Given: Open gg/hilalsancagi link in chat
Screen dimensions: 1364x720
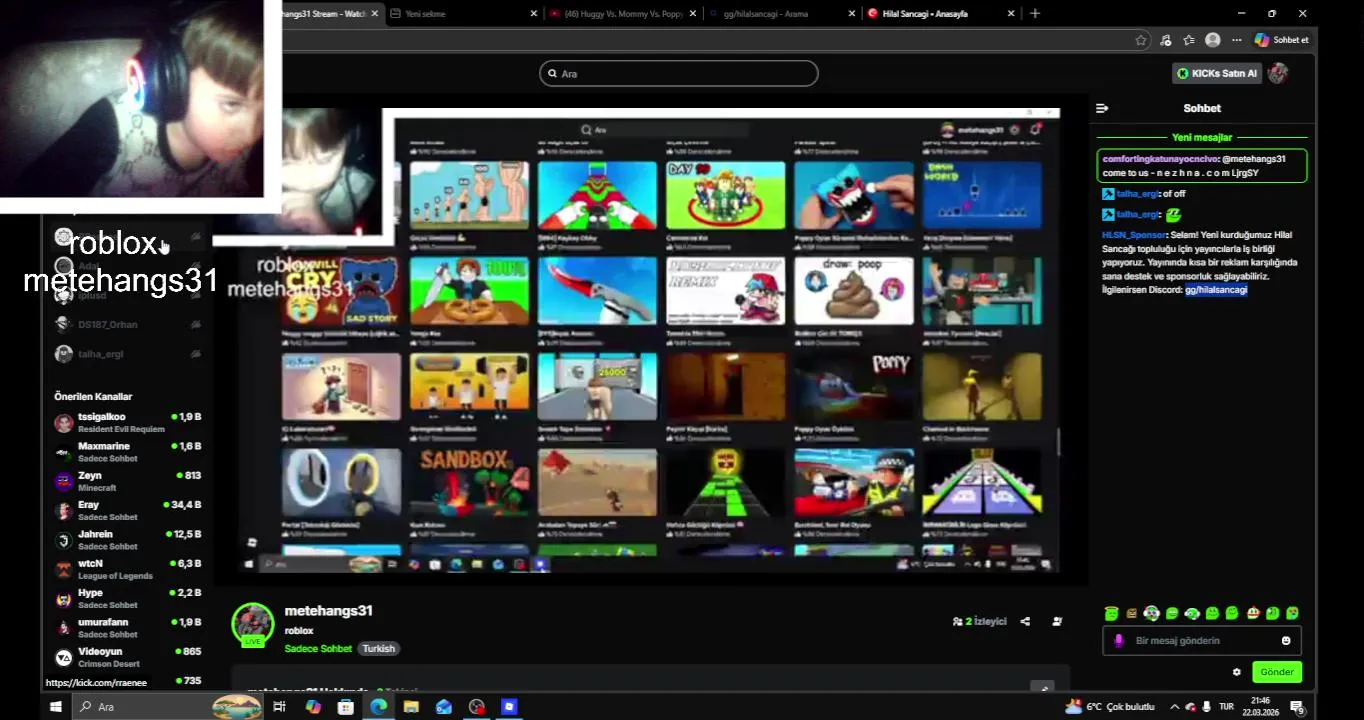Looking at the screenshot, I should [1216, 290].
